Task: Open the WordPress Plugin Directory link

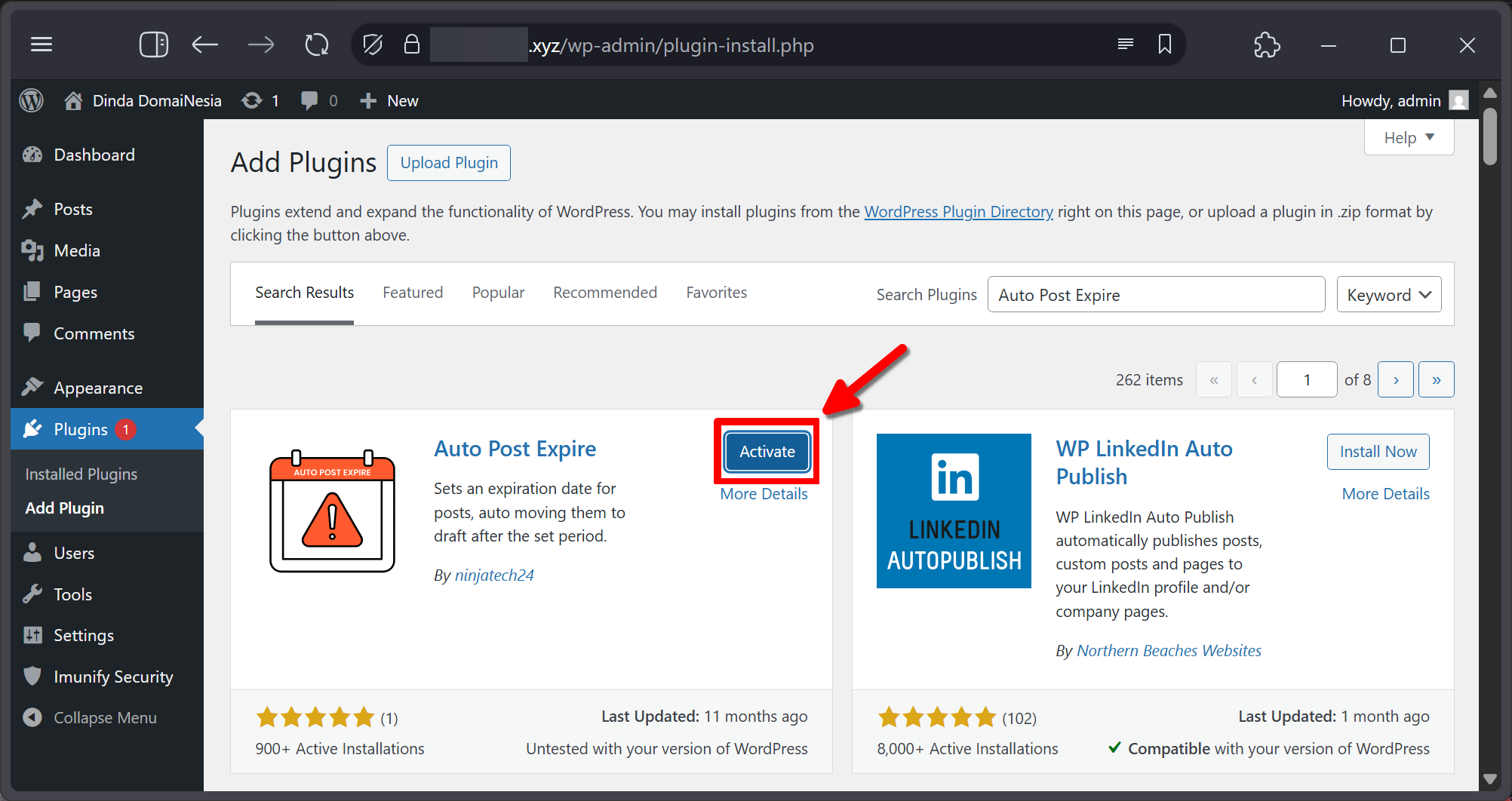Action: [958, 212]
